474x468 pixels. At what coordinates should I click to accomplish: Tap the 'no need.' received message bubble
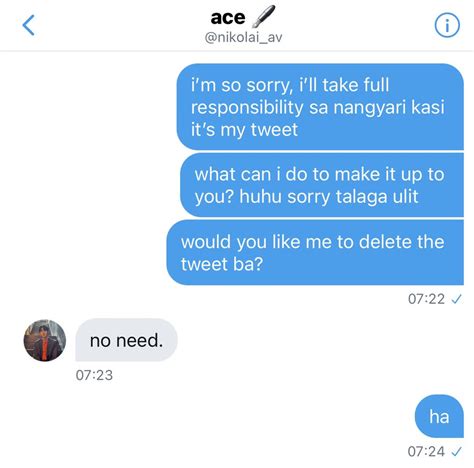point(127,340)
